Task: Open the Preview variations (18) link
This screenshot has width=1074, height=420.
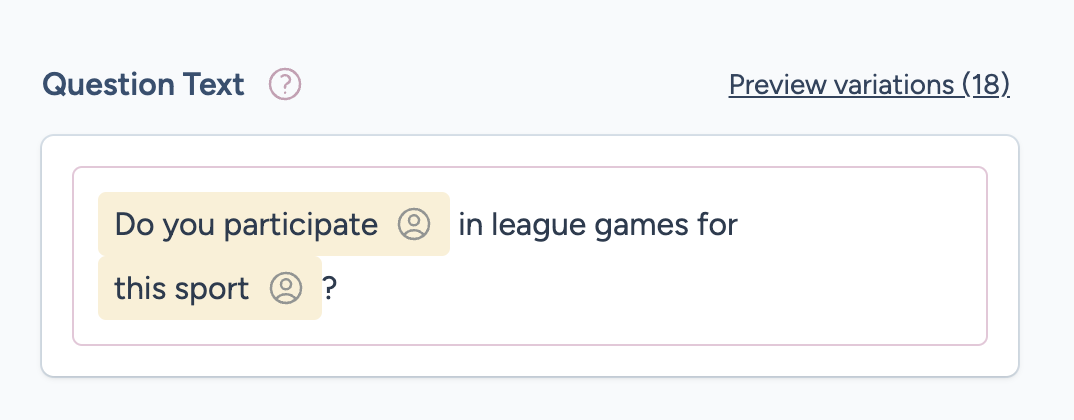Action: [x=869, y=85]
